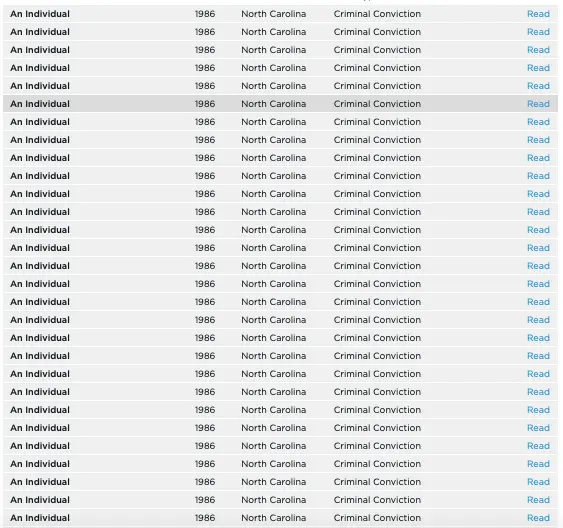The image size is (563, 528).
Task: Click the 1986 year in the highlighted row
Action: tap(205, 104)
